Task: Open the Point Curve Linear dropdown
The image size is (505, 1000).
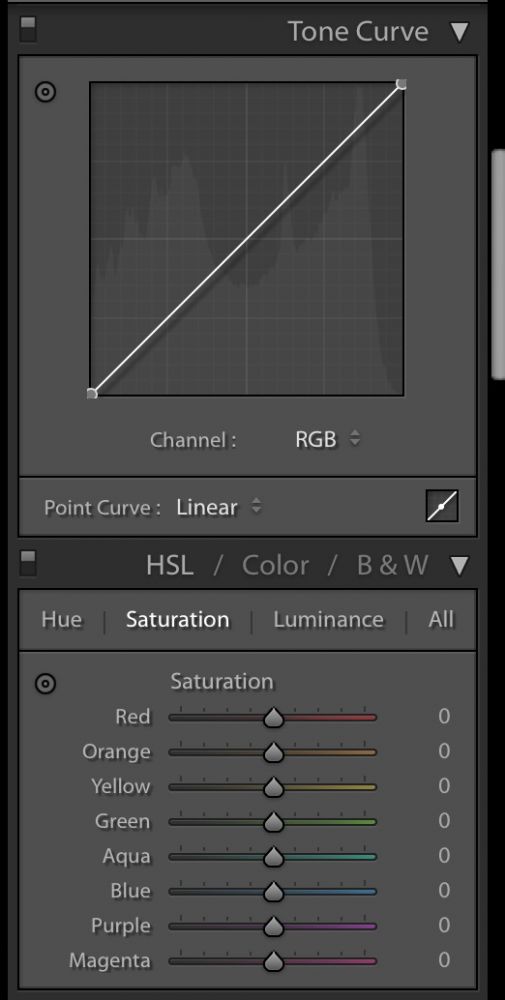Action: tap(219, 508)
